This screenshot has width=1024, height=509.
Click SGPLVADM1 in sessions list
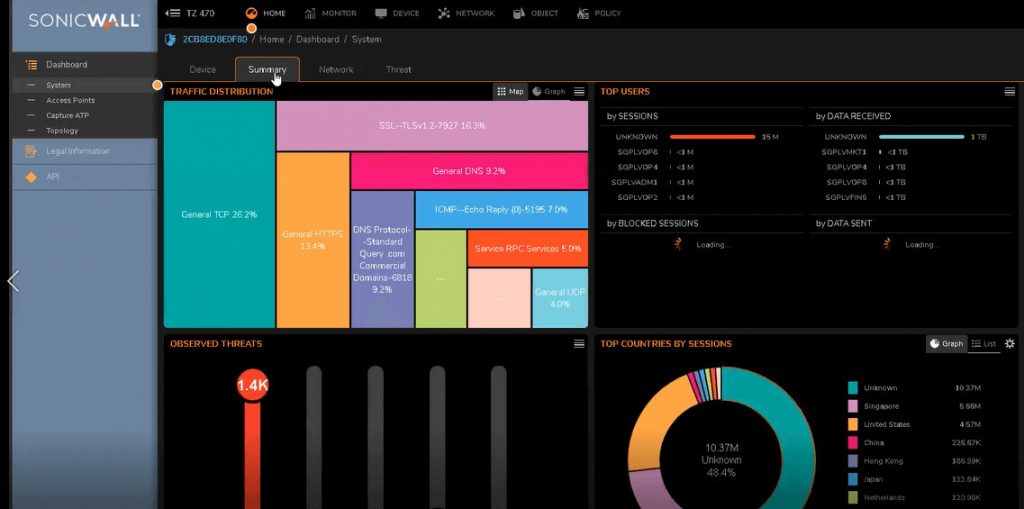[634, 182]
